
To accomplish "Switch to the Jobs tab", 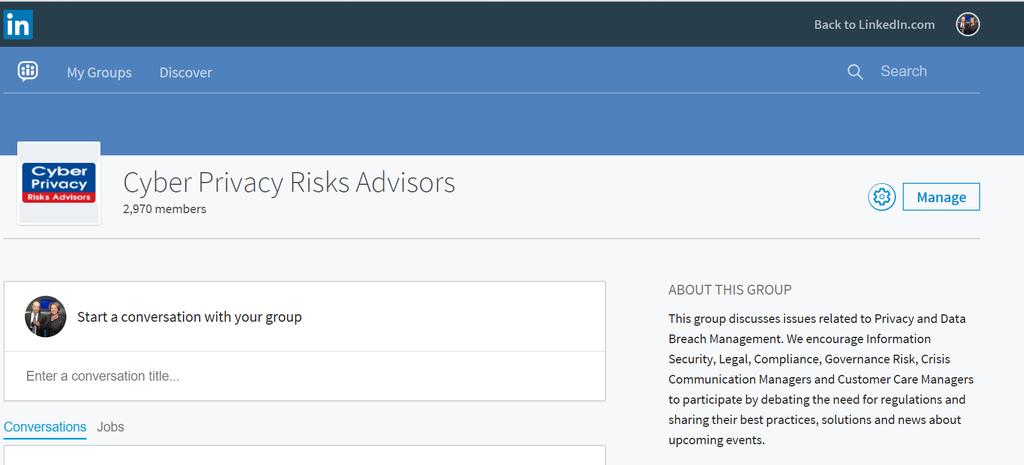I will click(x=110, y=427).
